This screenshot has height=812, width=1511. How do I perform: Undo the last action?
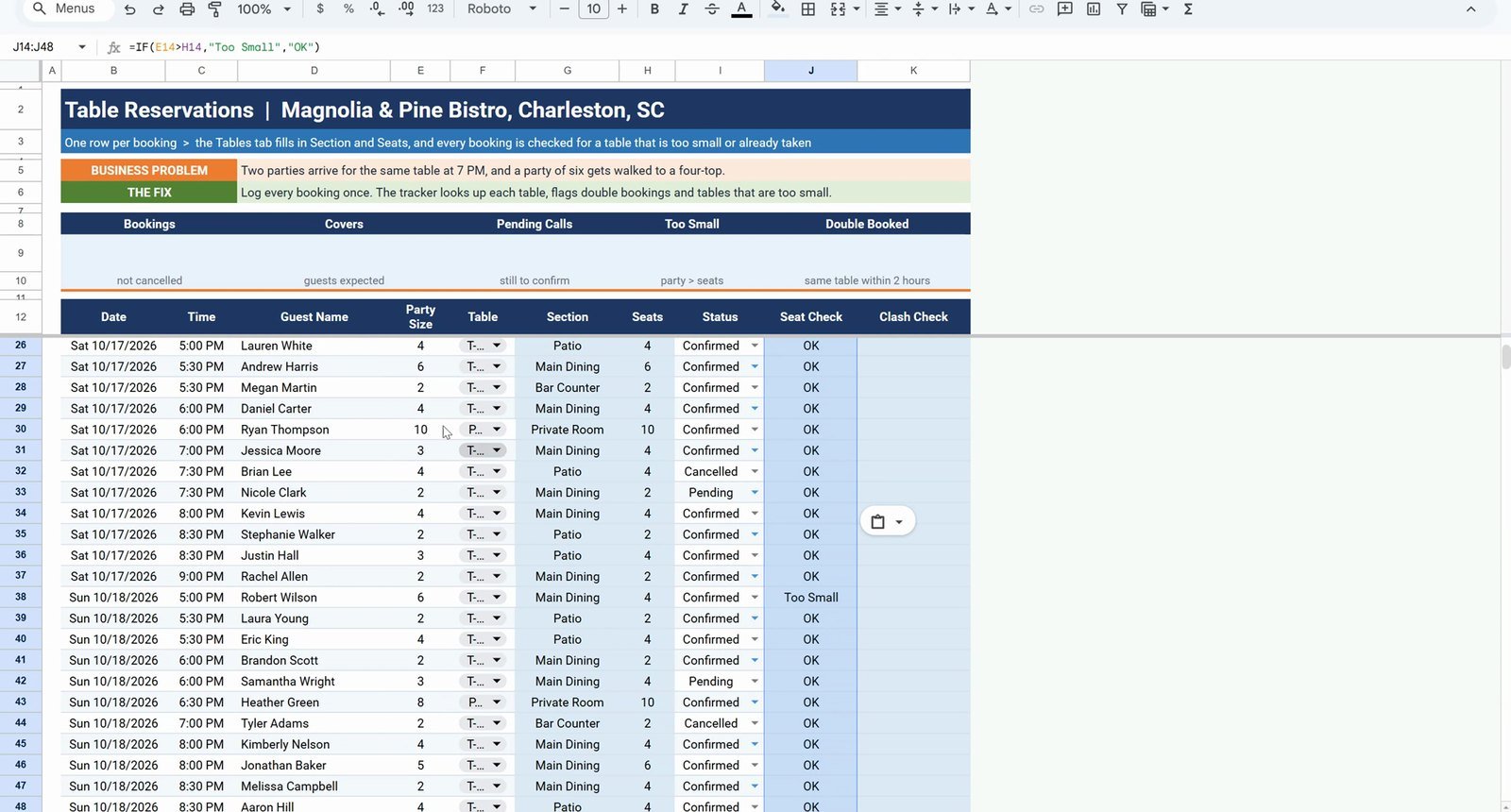point(129,8)
